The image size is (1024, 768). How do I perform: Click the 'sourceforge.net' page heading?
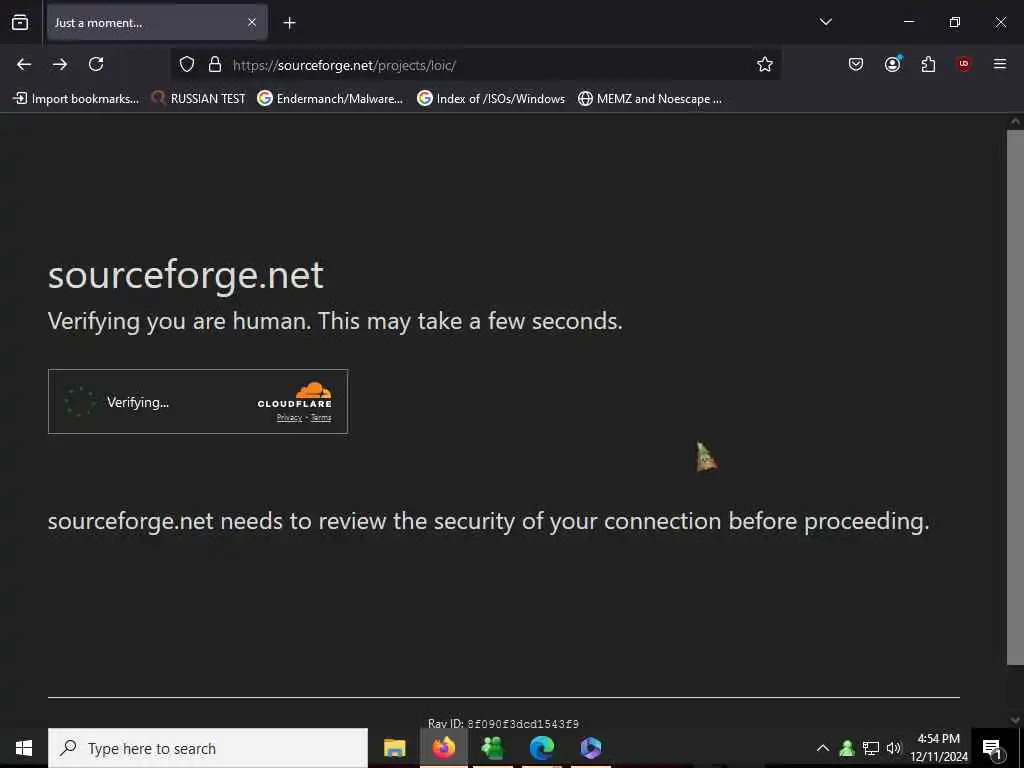[x=185, y=275]
